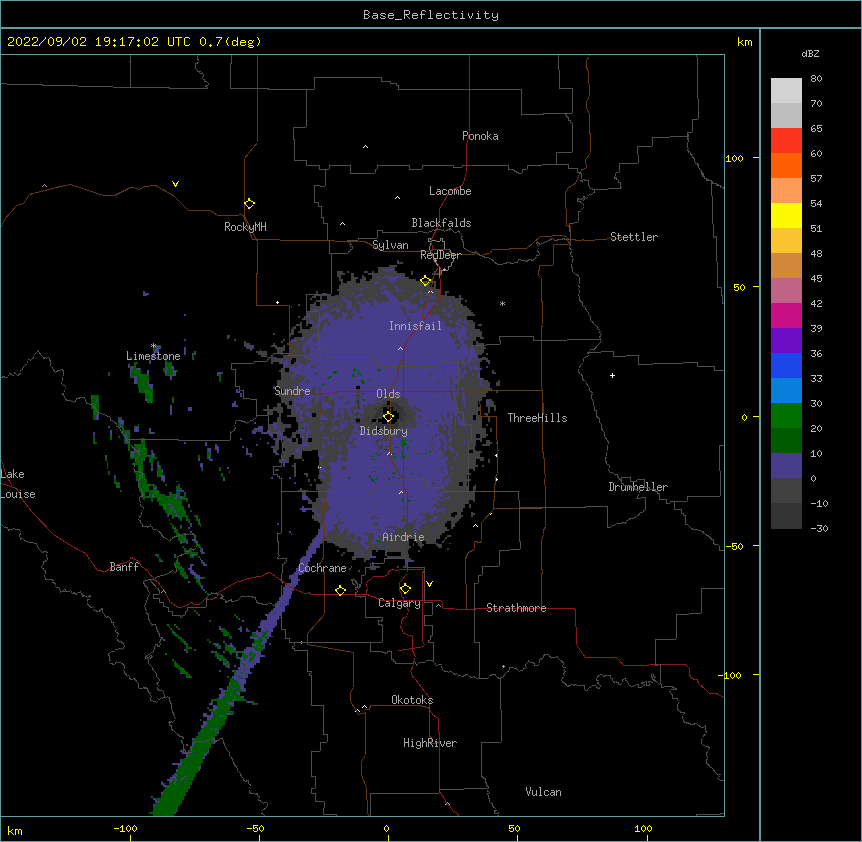Screen dimensions: 862x842
Task: Click the Stettler city label
Action: [634, 237]
